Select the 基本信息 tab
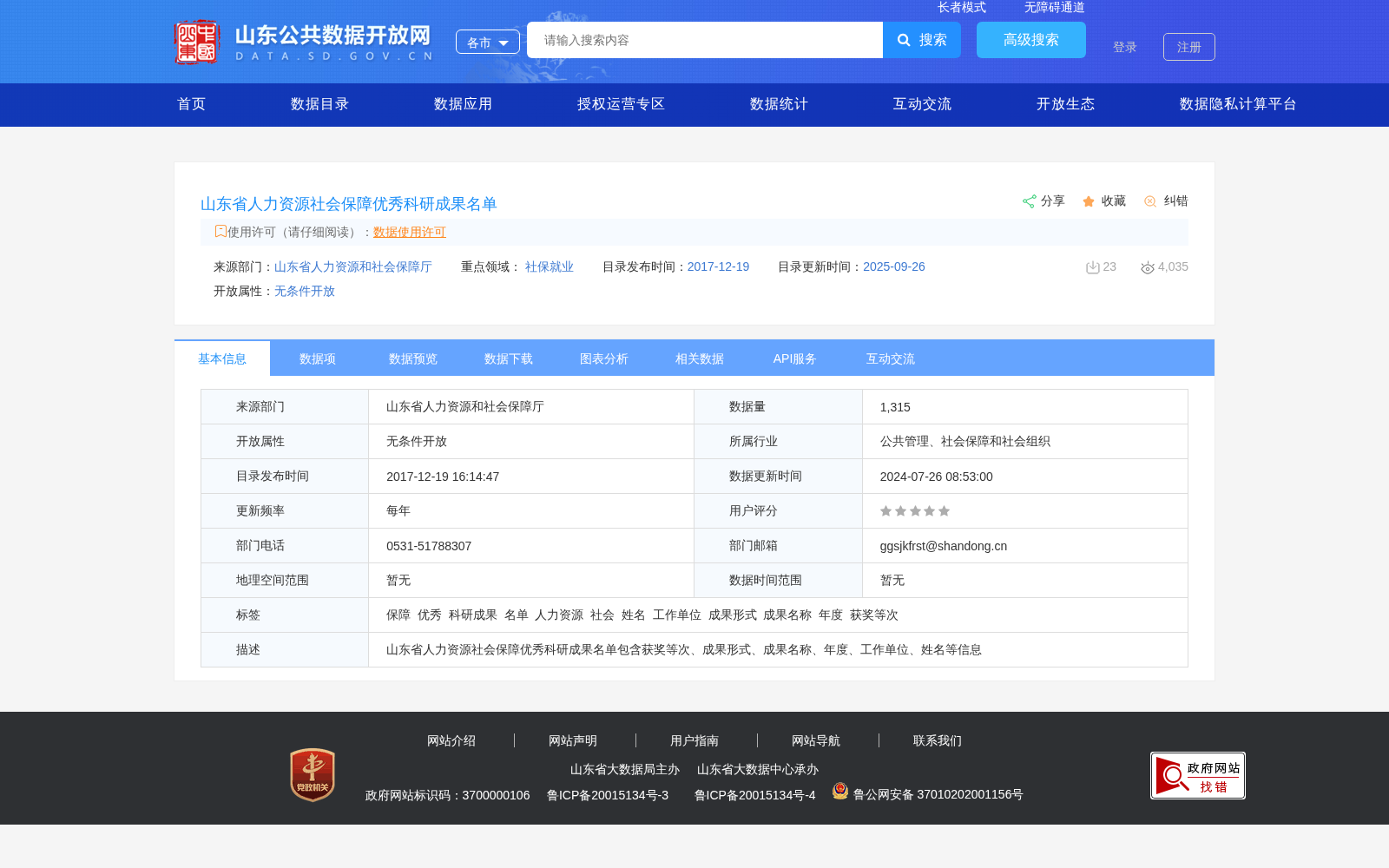Viewport: 1389px width, 868px height. coord(222,358)
